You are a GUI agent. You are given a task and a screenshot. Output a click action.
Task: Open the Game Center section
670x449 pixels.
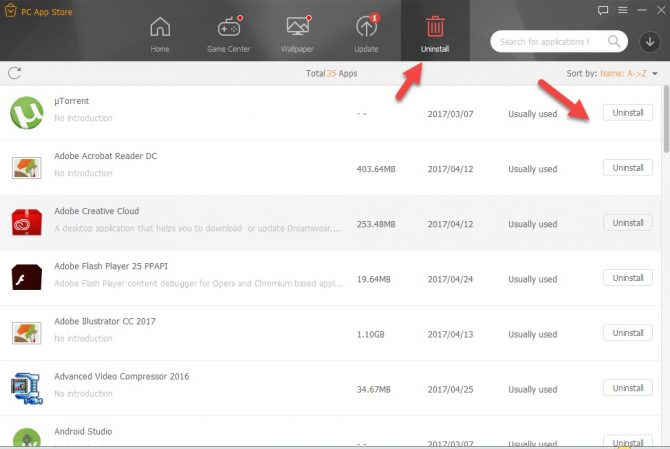click(x=229, y=34)
